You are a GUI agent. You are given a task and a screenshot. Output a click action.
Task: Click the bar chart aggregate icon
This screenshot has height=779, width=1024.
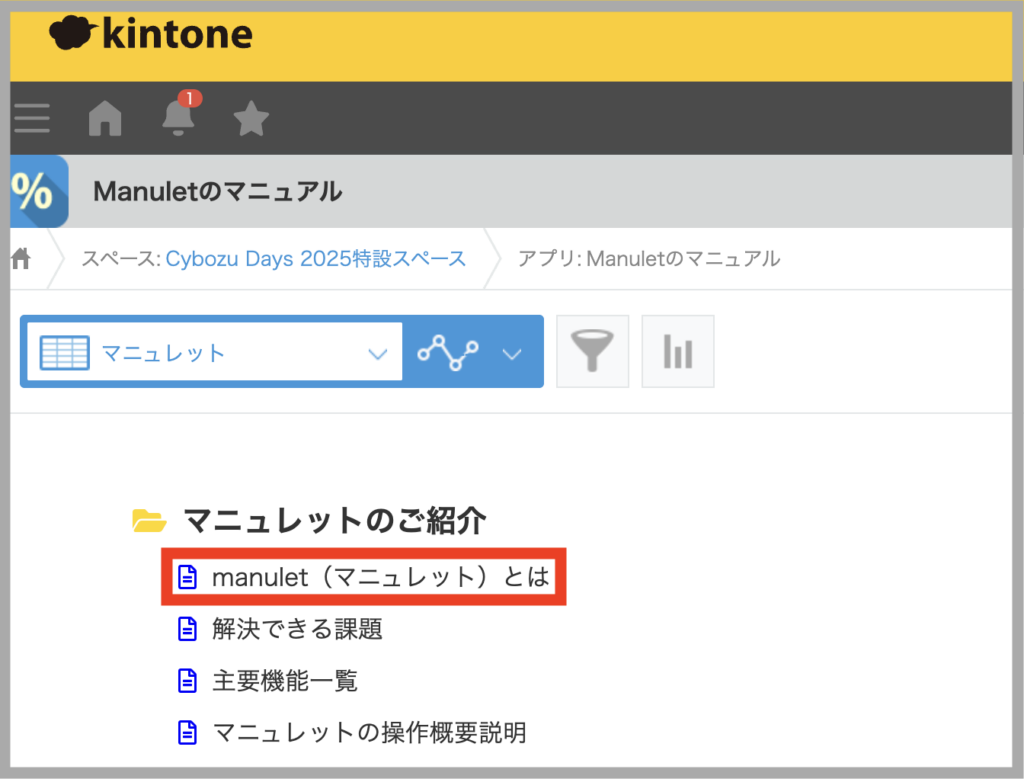[678, 352]
